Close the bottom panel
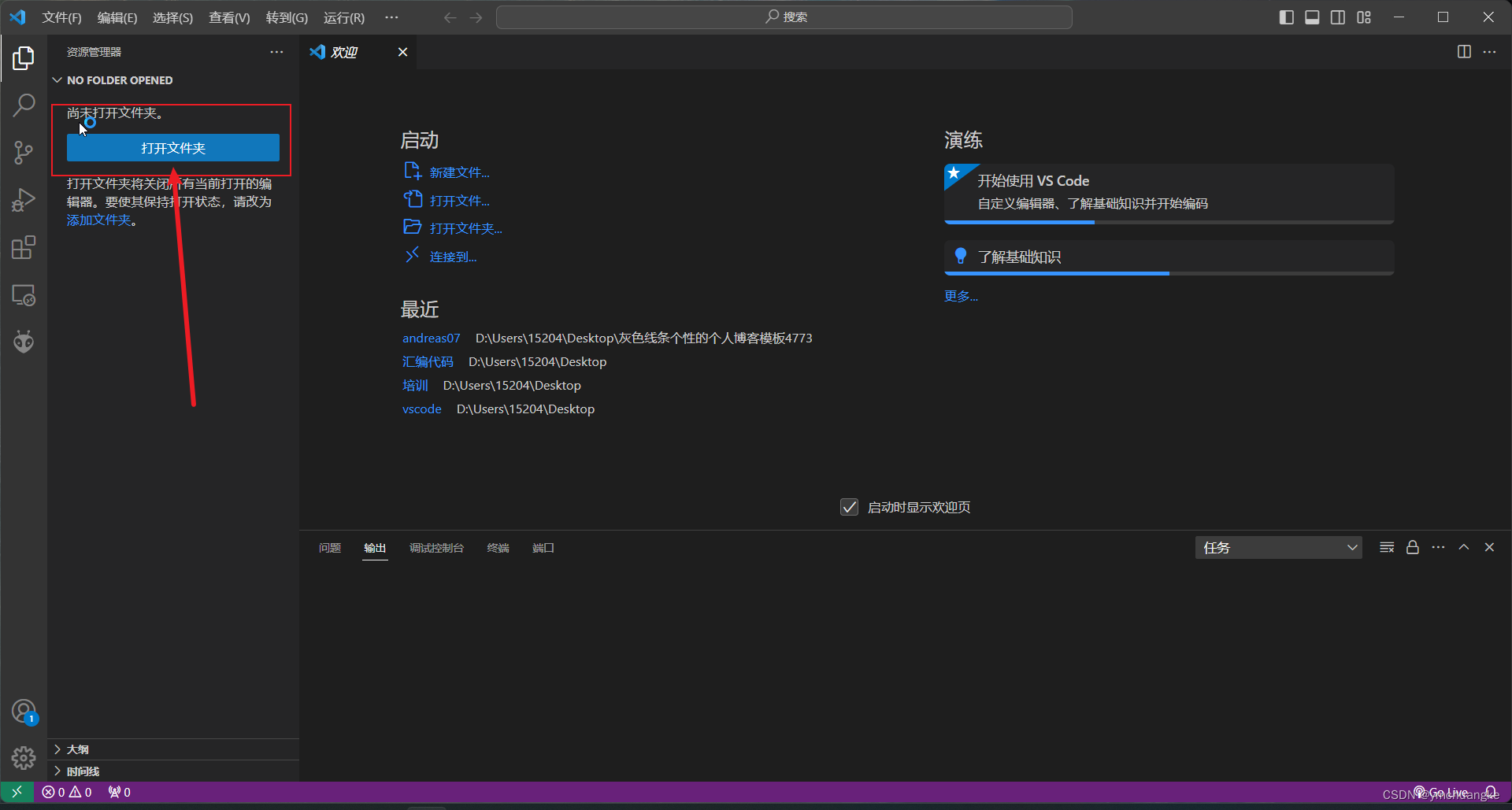Screen dimensions: 1512x810 (x=1489, y=547)
